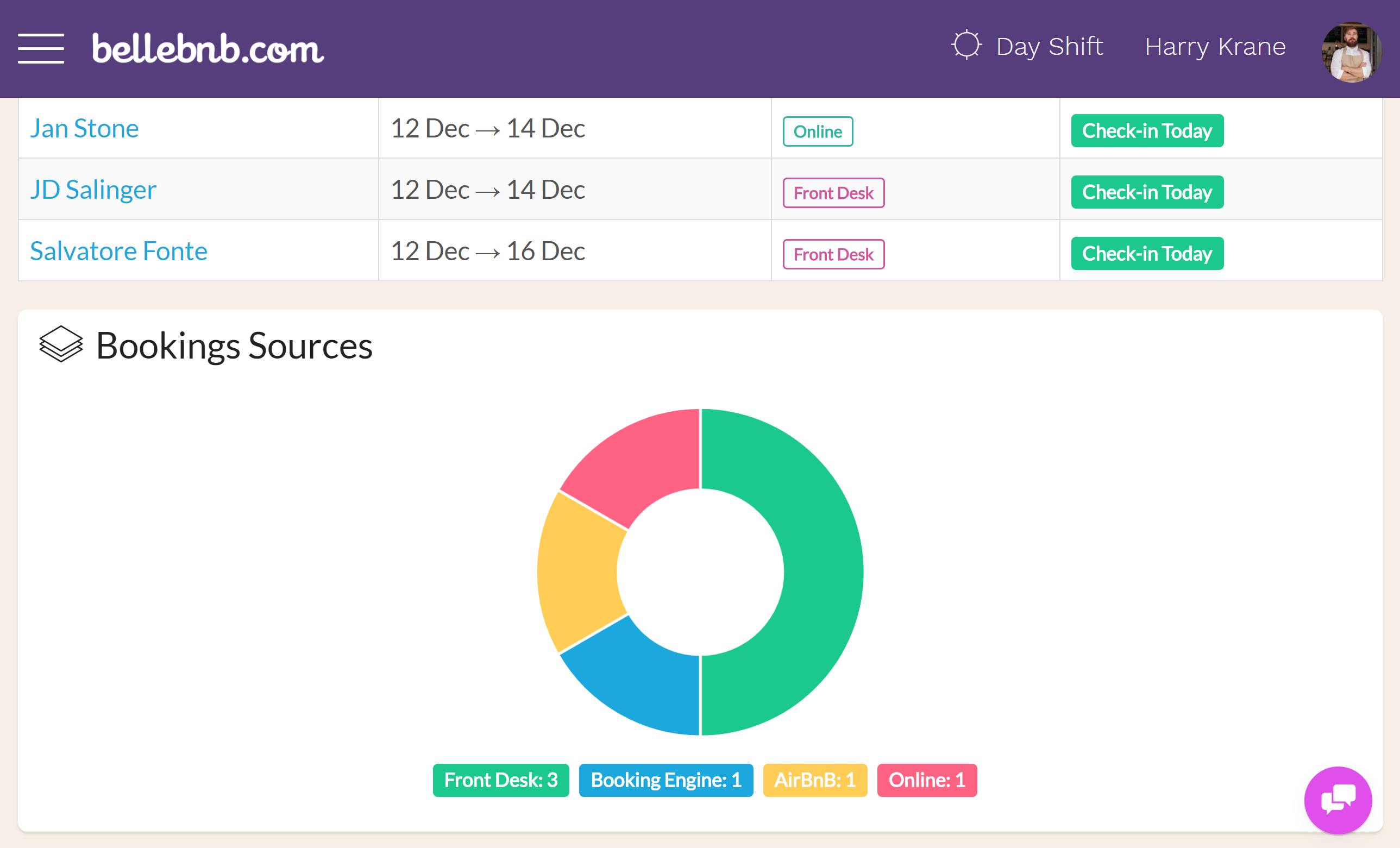This screenshot has height=848, width=1400.
Task: Select Check-in Today for JD Salinger
Action: coord(1148,192)
